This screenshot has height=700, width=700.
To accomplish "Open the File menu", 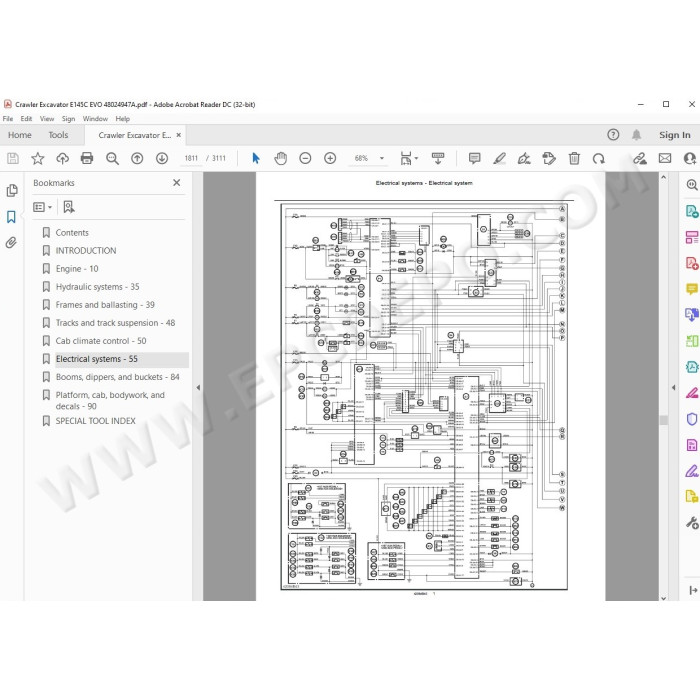I will point(8,119).
